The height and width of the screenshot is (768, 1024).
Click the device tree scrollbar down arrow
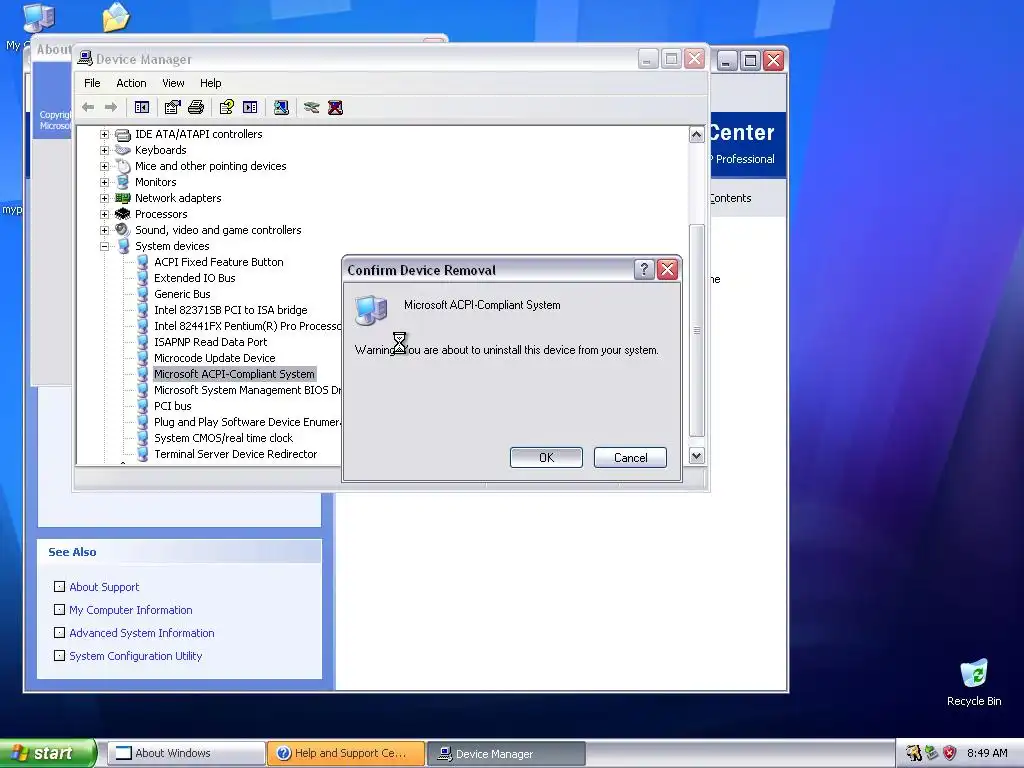696,456
